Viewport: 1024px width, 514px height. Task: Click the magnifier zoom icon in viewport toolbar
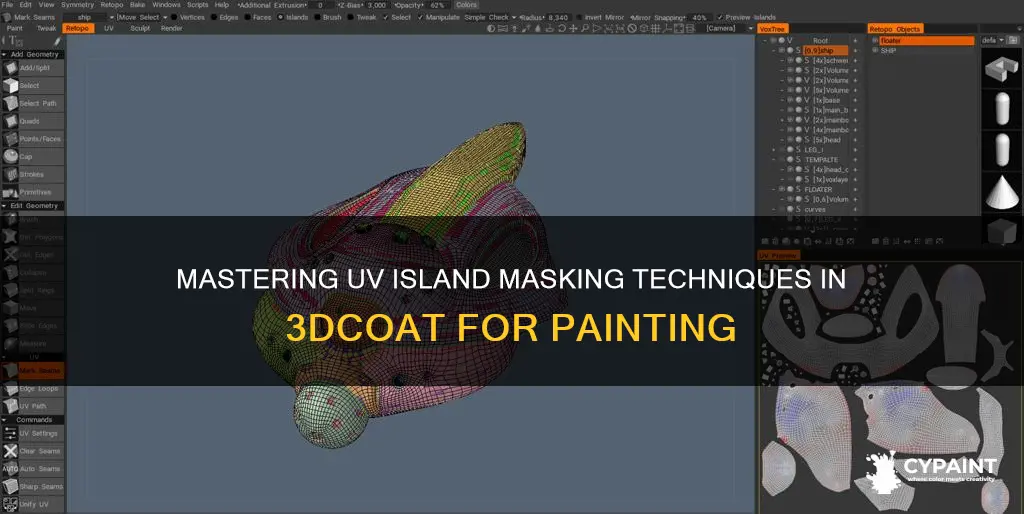click(x=584, y=29)
